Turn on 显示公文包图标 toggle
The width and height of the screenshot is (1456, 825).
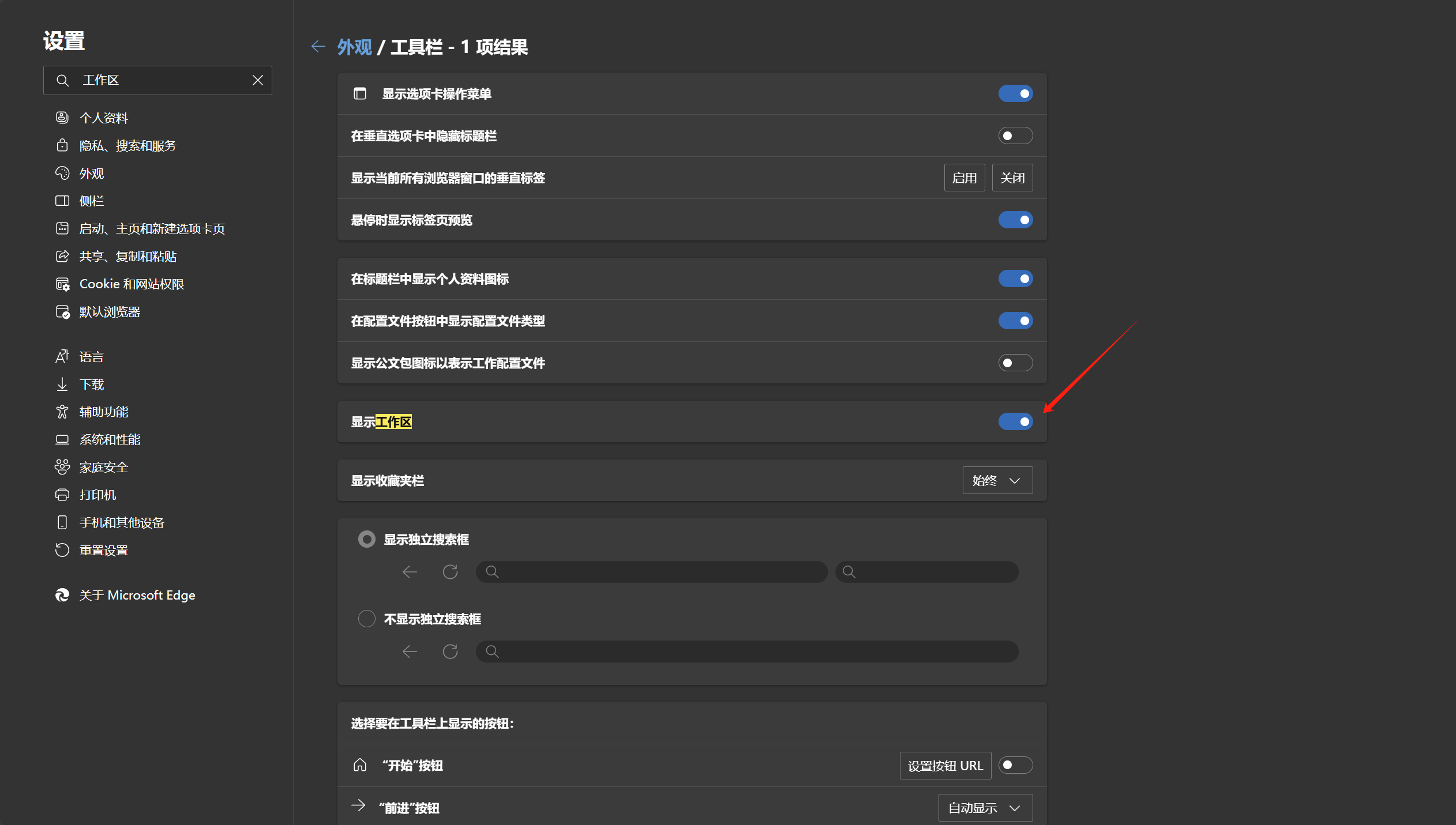pos(1015,363)
